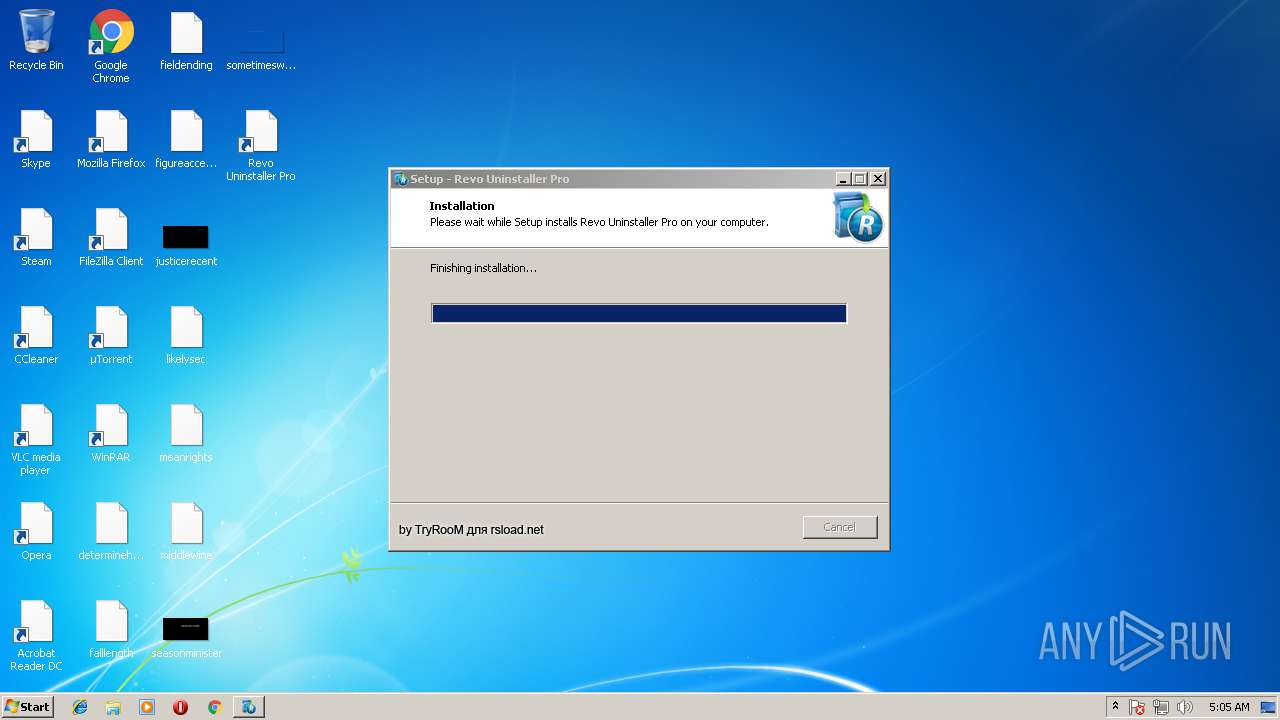Click 'Finishing installation...' status text
Viewport: 1280px width, 720px height.
(x=483, y=268)
